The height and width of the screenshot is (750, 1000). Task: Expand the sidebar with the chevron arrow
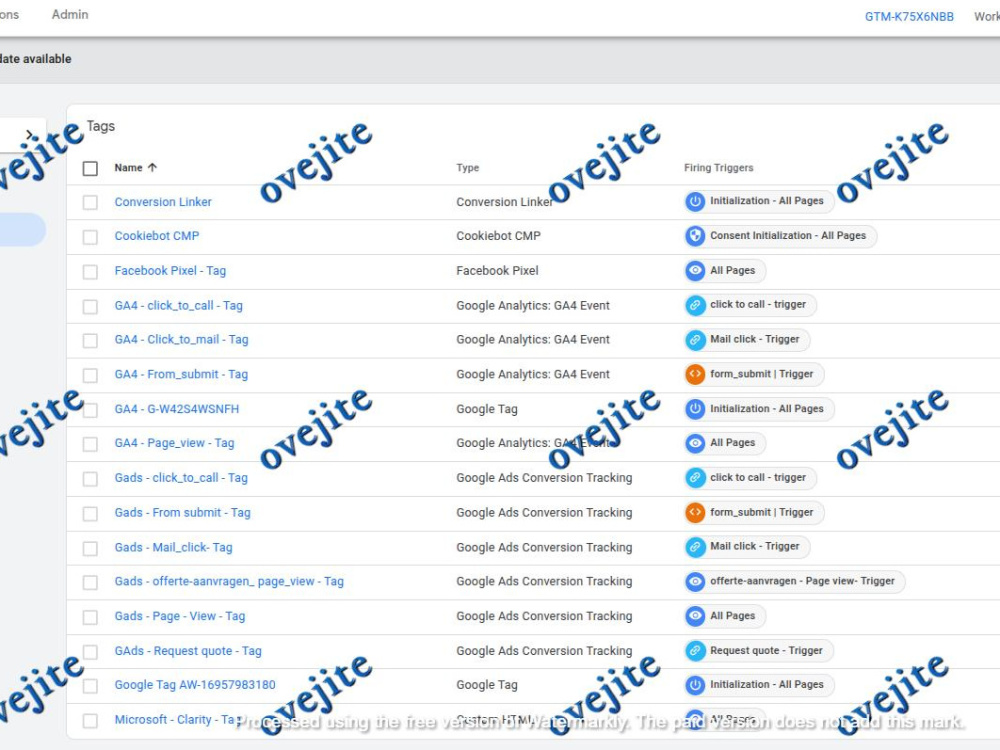(29, 135)
